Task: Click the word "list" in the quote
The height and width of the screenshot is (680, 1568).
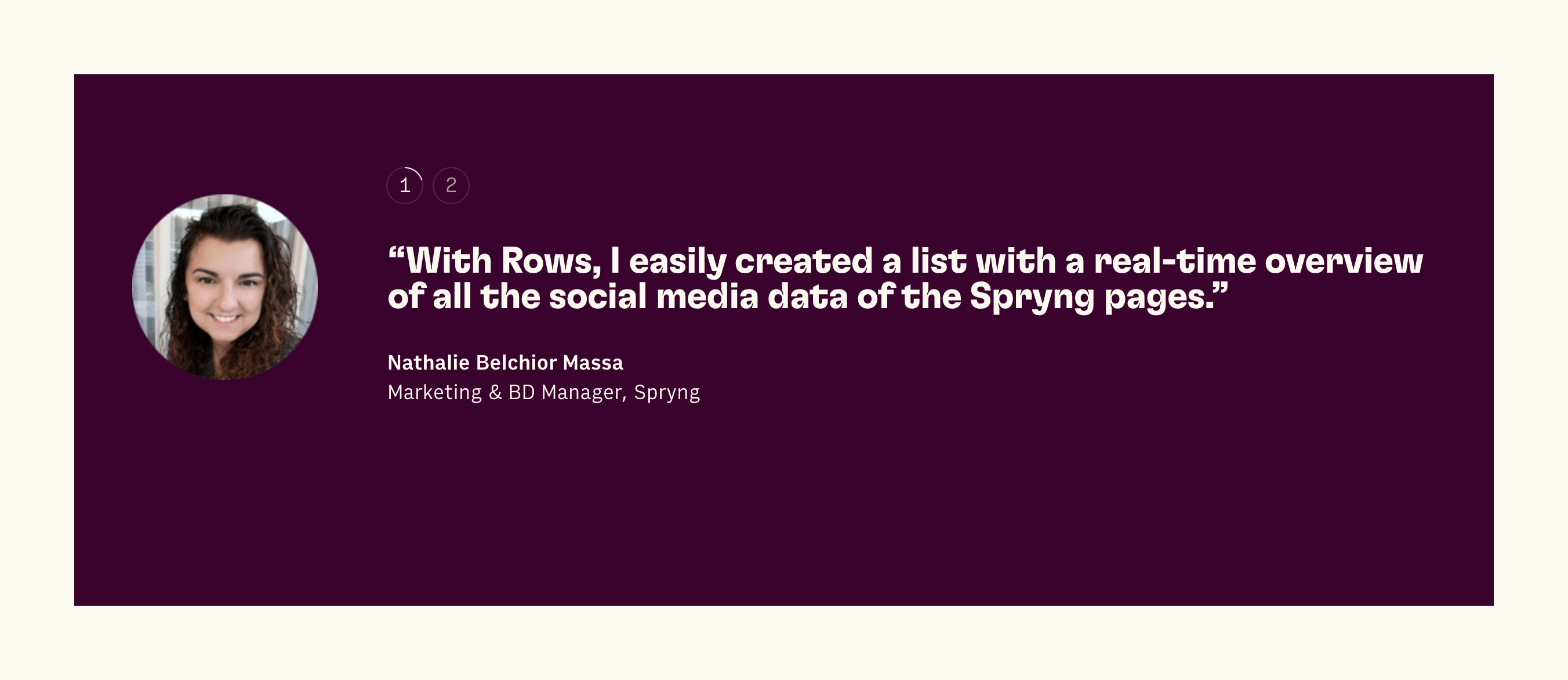Action: (x=938, y=262)
